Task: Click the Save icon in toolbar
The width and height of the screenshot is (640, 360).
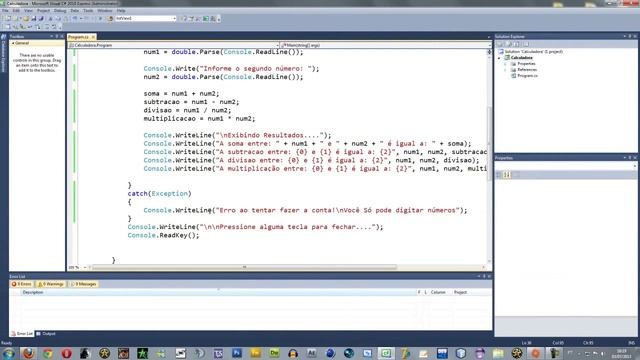Action: coord(33,18)
